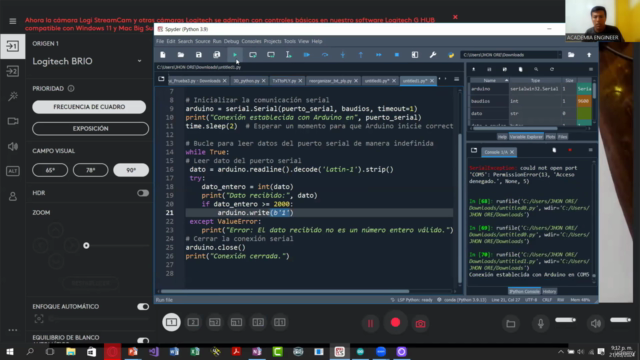Click the red pause recording button
This screenshot has height=360, width=640.
[370, 323]
